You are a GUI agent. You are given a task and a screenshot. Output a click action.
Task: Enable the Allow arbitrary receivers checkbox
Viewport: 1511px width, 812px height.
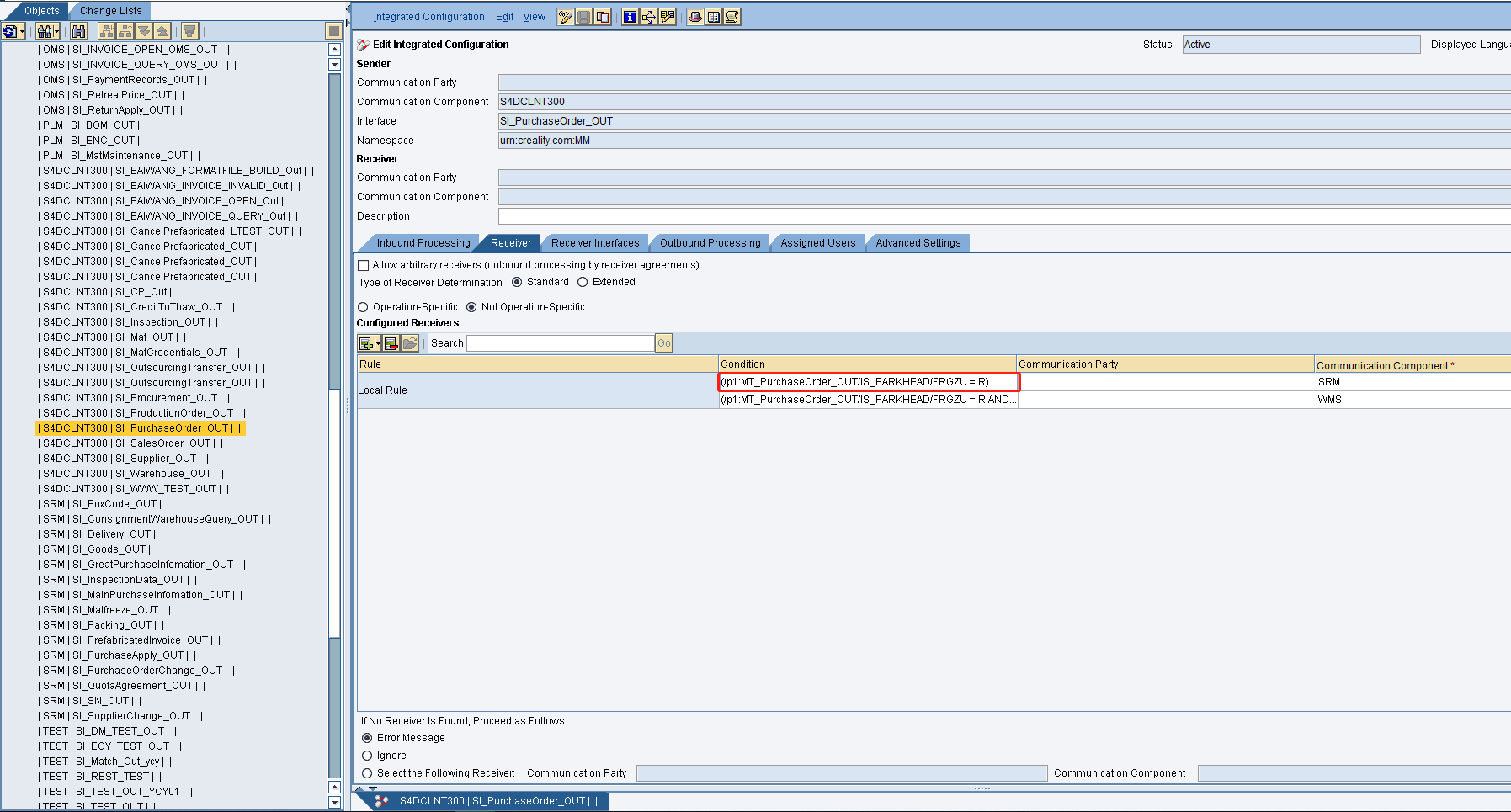click(x=363, y=265)
